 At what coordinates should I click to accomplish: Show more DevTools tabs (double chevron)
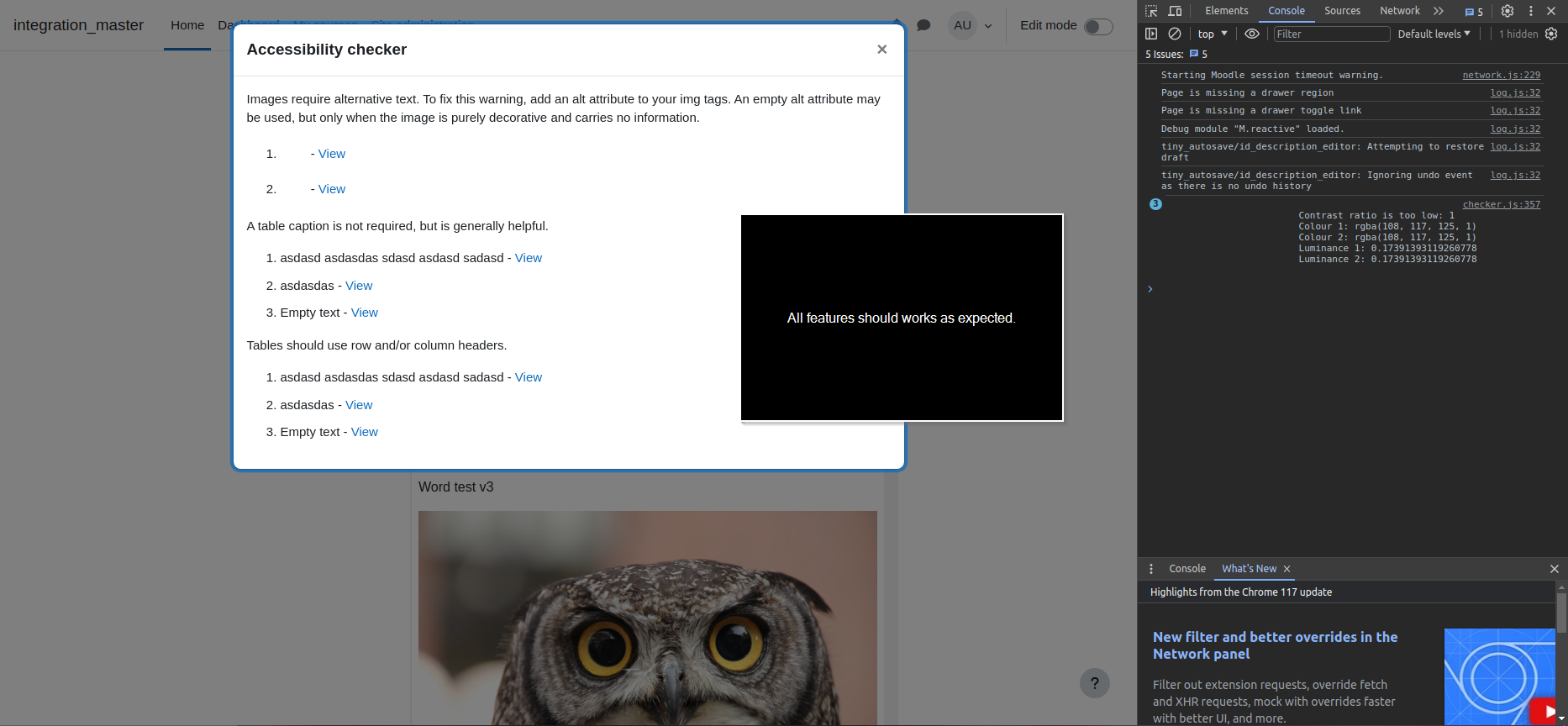(1439, 11)
